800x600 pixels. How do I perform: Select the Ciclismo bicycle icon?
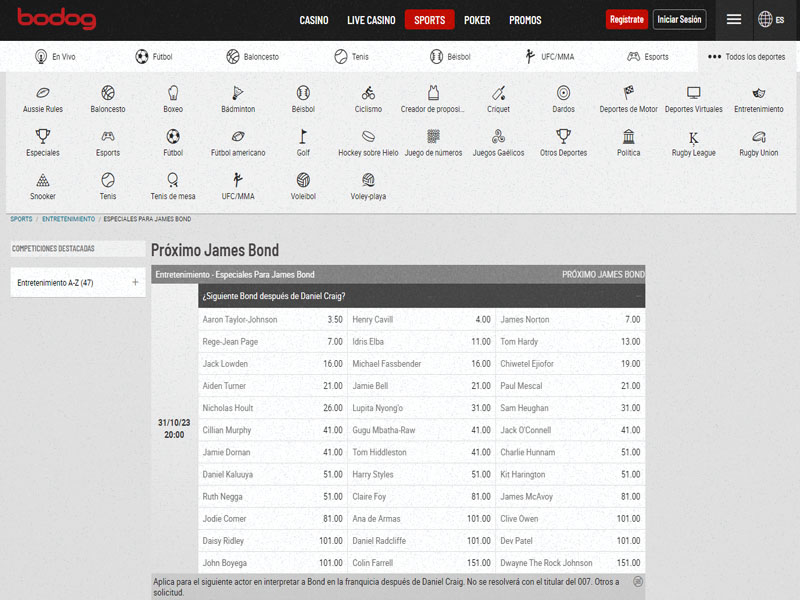pos(368,93)
